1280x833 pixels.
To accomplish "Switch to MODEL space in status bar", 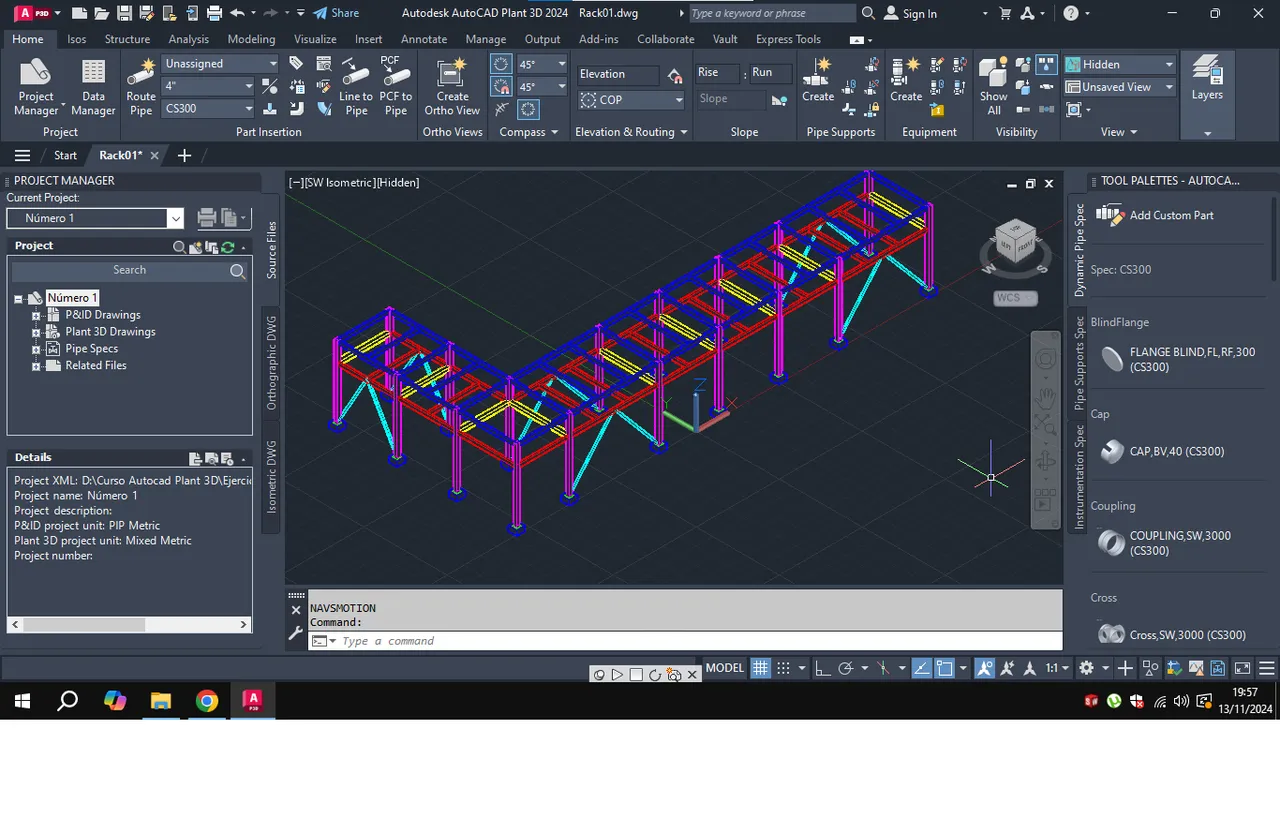I will 725,668.
